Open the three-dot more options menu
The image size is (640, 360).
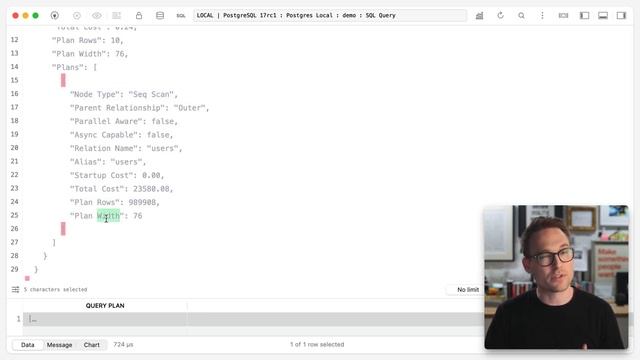click(542, 16)
